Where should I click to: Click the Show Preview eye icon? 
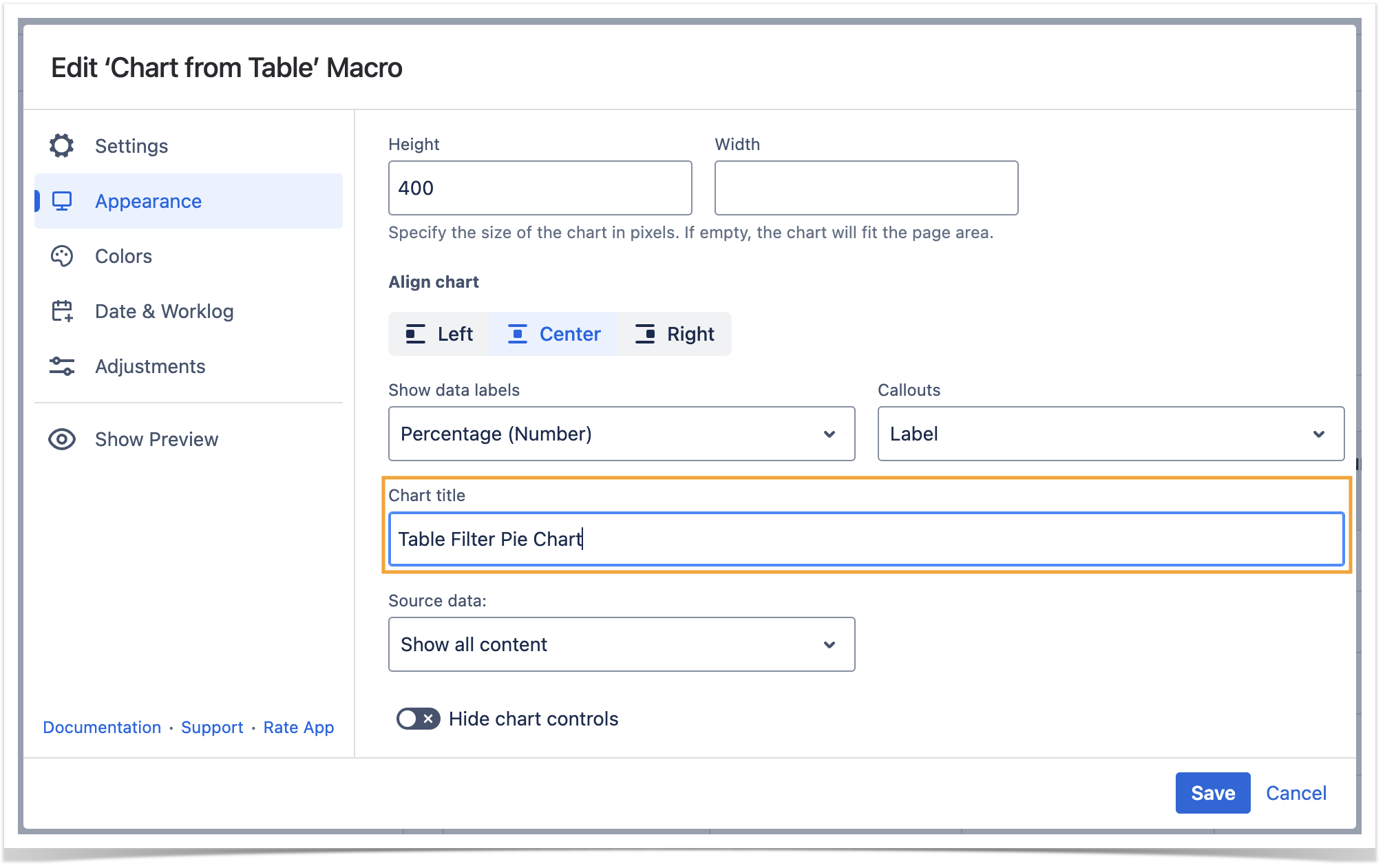[x=62, y=439]
